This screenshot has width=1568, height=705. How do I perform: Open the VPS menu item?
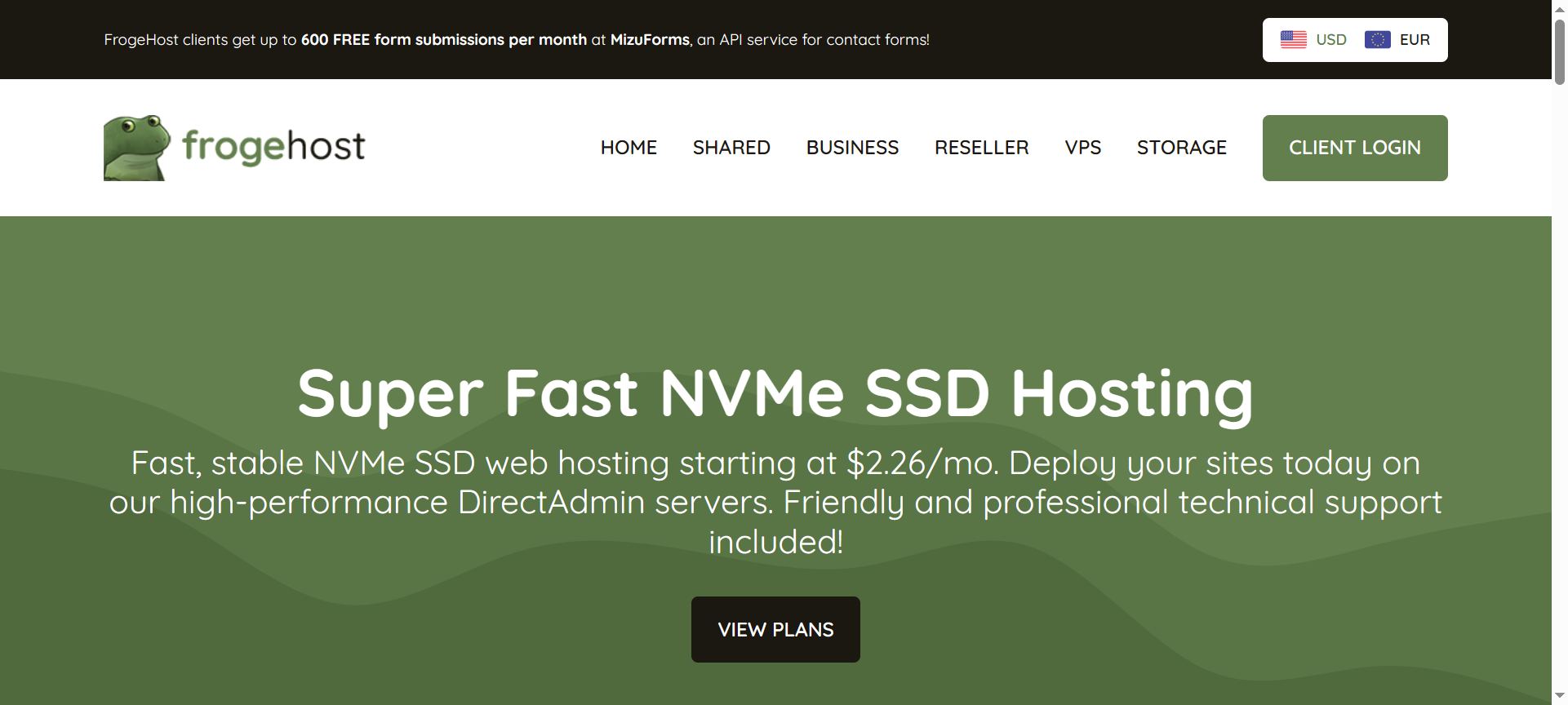tap(1083, 148)
